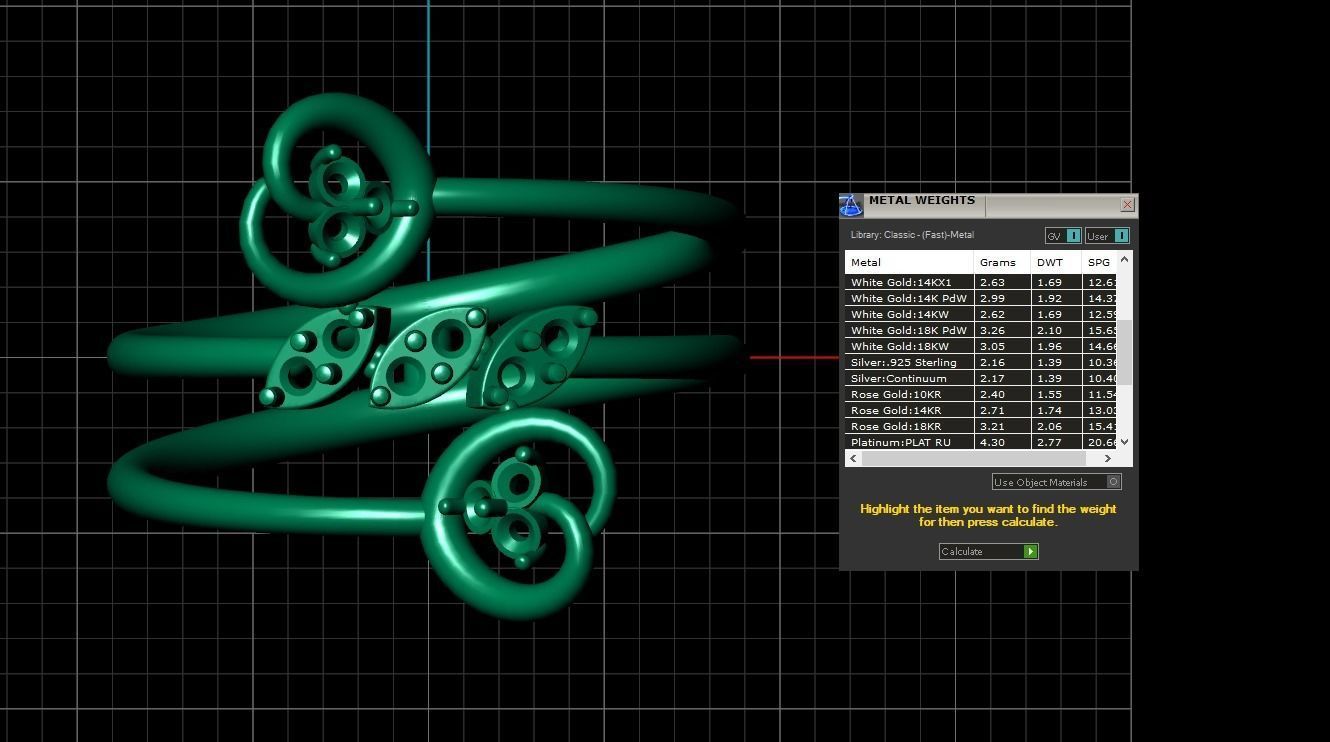Select the White Gold:14K PdW row

tap(981, 298)
